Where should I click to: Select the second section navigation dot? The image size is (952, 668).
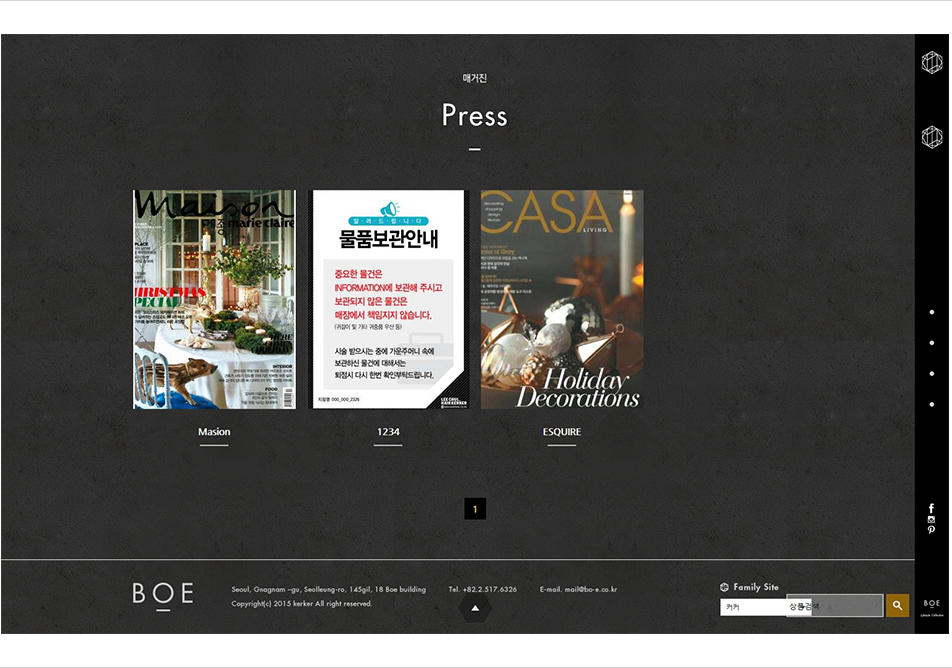click(x=932, y=343)
